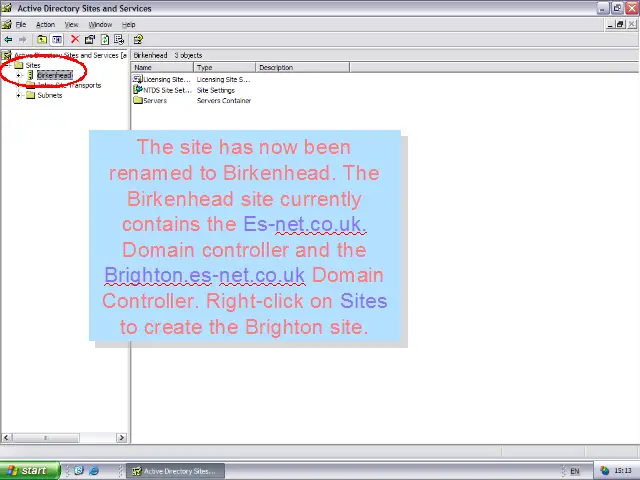The width and height of the screenshot is (640, 480).
Task: Click the Active Directory Sites taskbar button
Action: point(175,471)
